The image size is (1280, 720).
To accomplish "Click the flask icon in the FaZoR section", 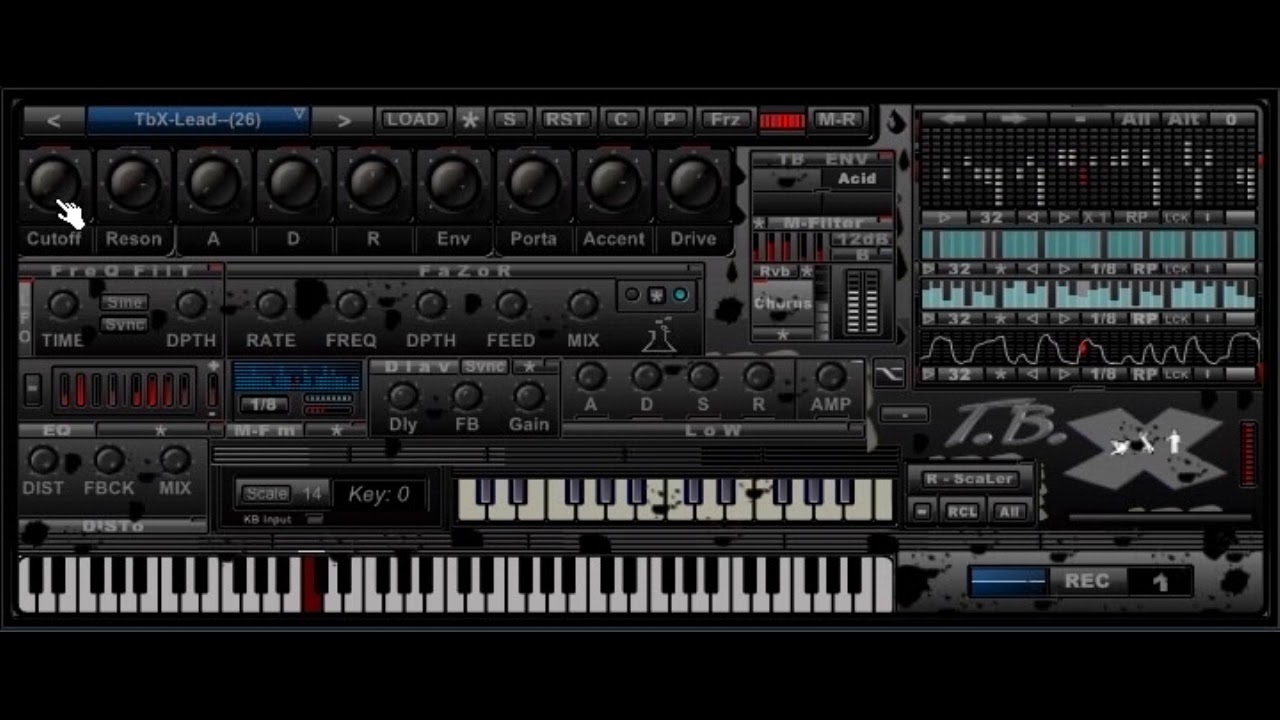I will coord(658,335).
